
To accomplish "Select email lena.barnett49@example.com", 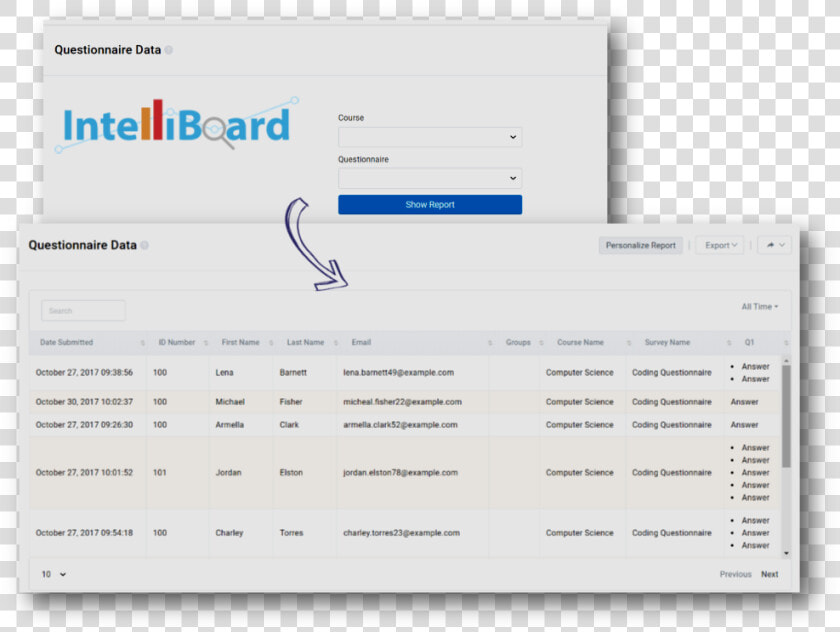I will [398, 372].
